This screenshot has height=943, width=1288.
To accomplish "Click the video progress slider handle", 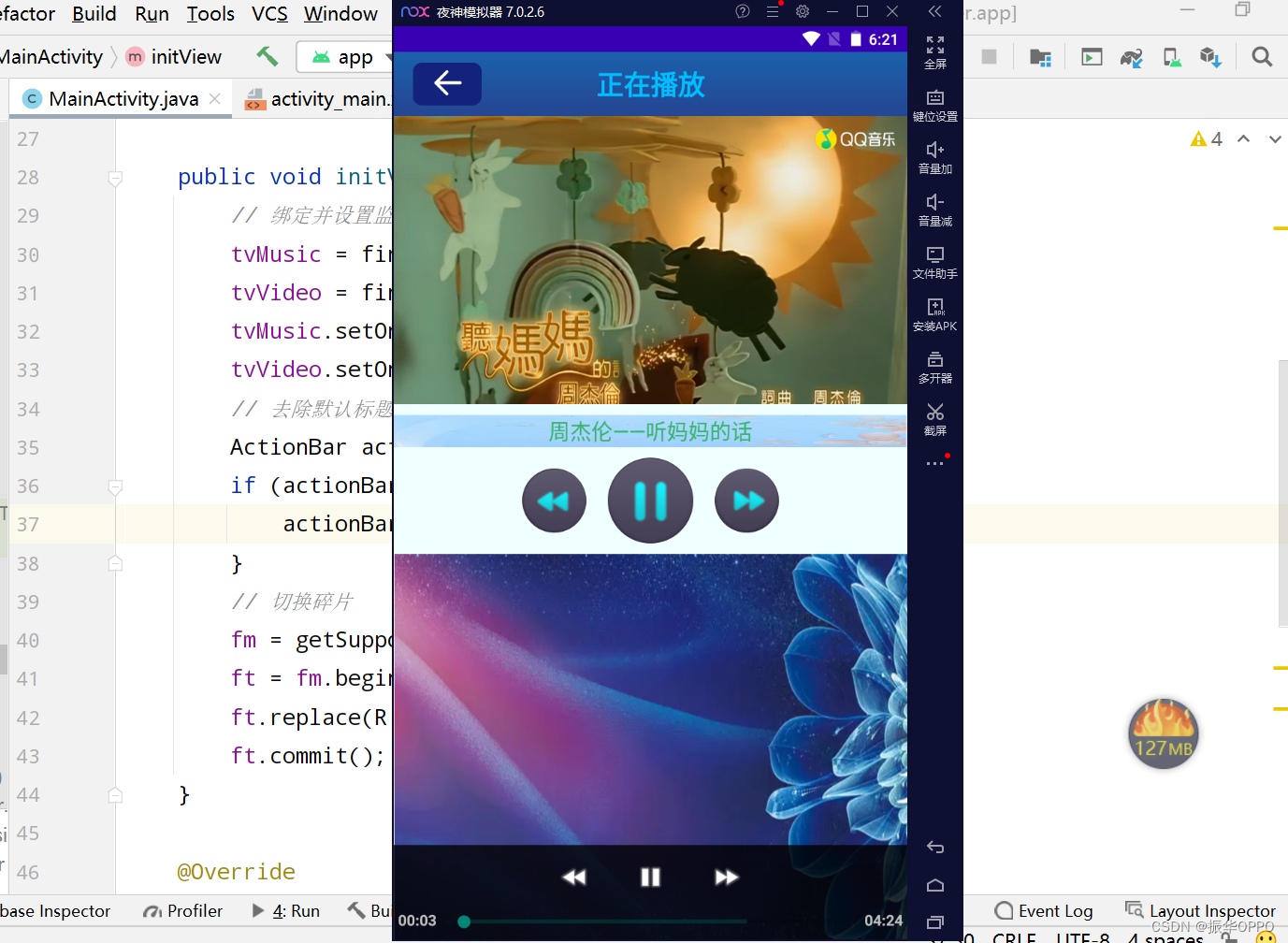I will click(463, 921).
